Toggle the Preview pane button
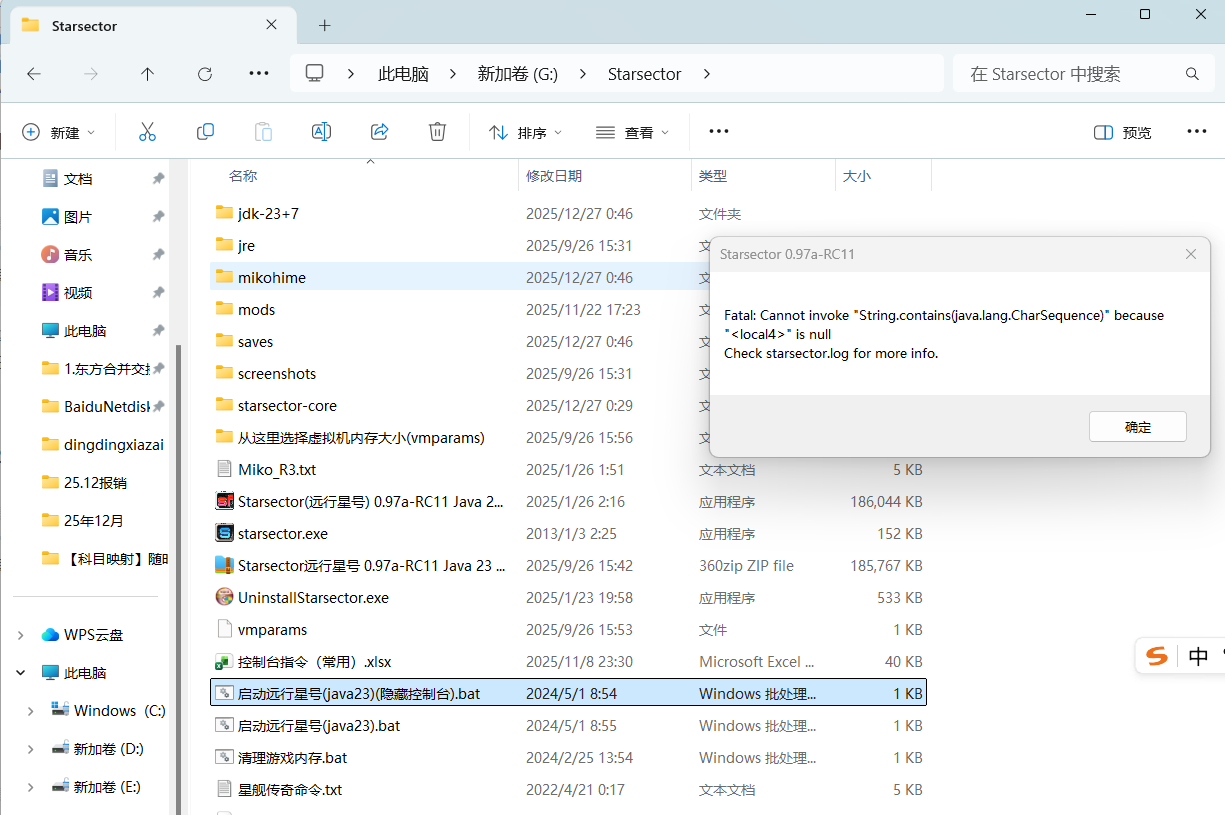Viewport: 1225px width, 815px height. (x=1123, y=132)
